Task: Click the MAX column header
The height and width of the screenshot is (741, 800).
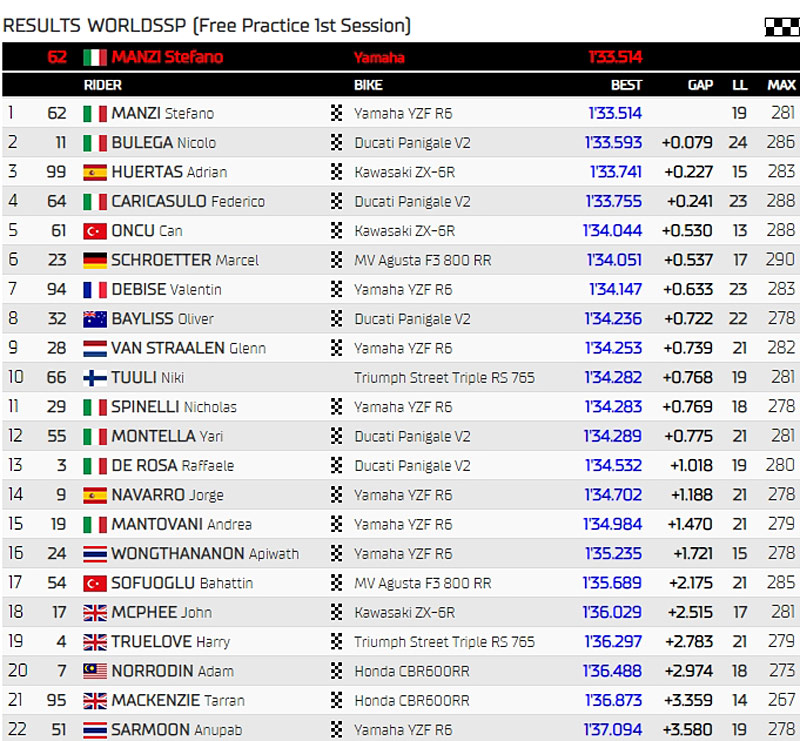Action: [x=781, y=85]
